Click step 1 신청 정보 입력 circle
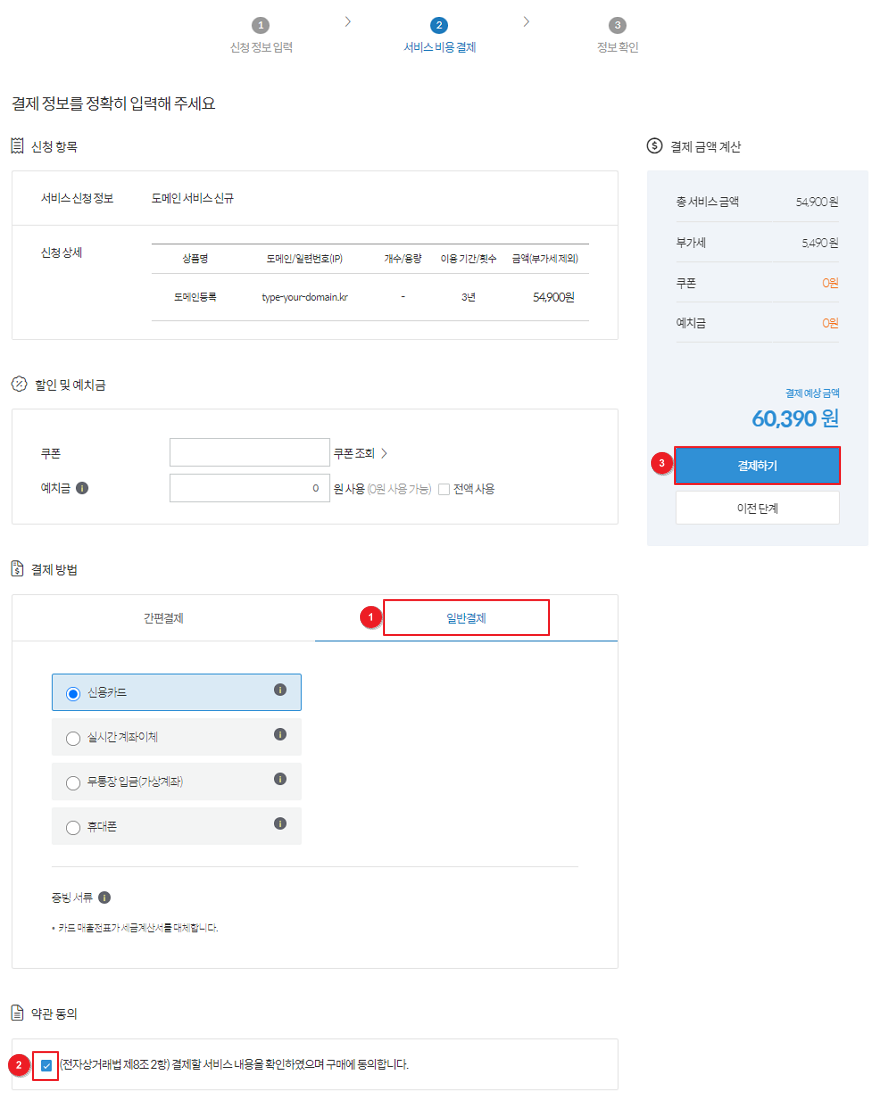 (x=261, y=25)
